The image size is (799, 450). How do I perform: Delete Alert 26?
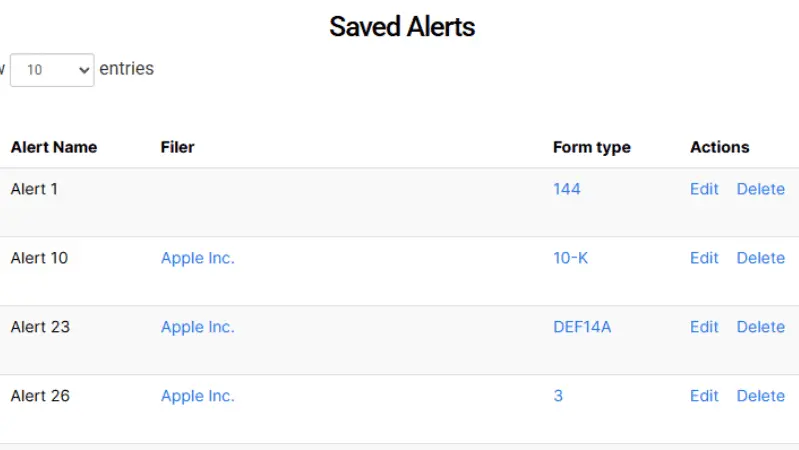pyautogui.click(x=760, y=396)
